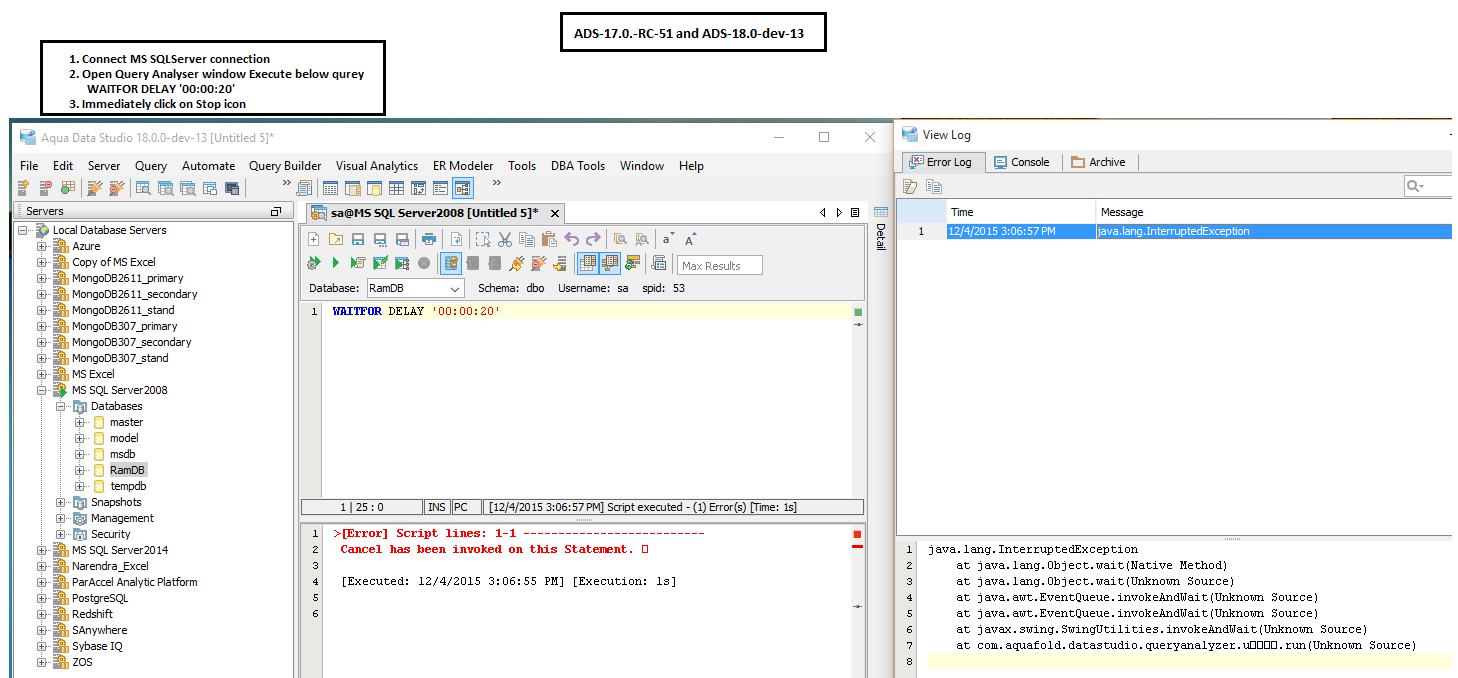Click the Message column header
Screen dimensions: 1458x678
coord(1274,212)
